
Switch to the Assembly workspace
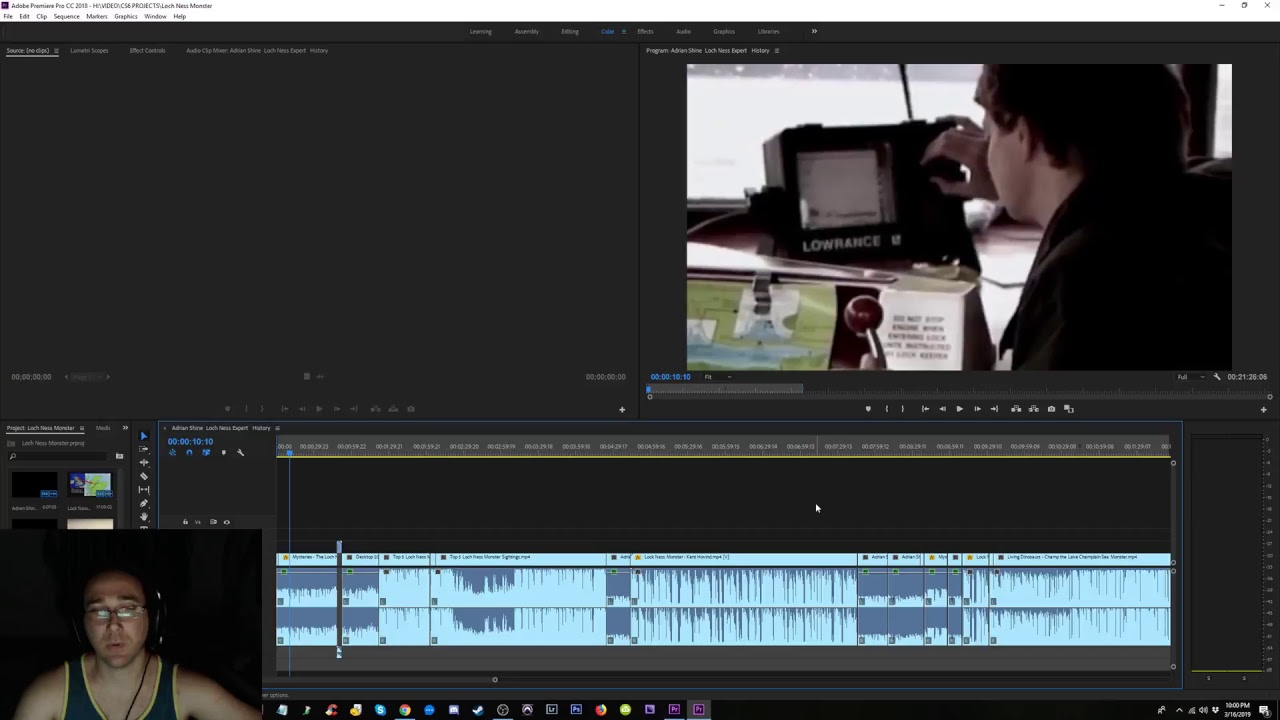pyautogui.click(x=527, y=31)
